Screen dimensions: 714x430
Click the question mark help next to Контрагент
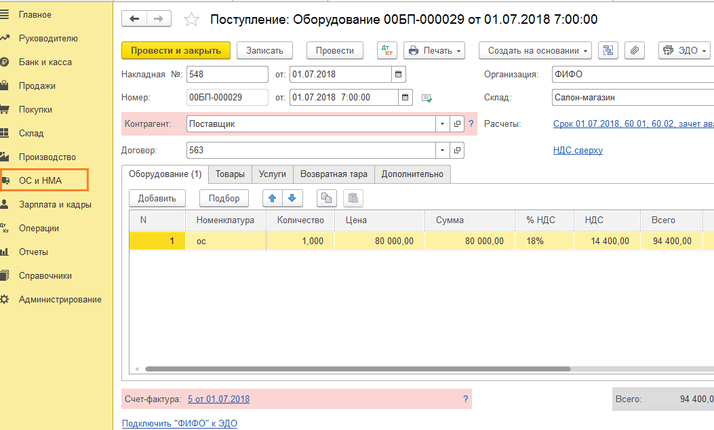pyautogui.click(x=471, y=124)
